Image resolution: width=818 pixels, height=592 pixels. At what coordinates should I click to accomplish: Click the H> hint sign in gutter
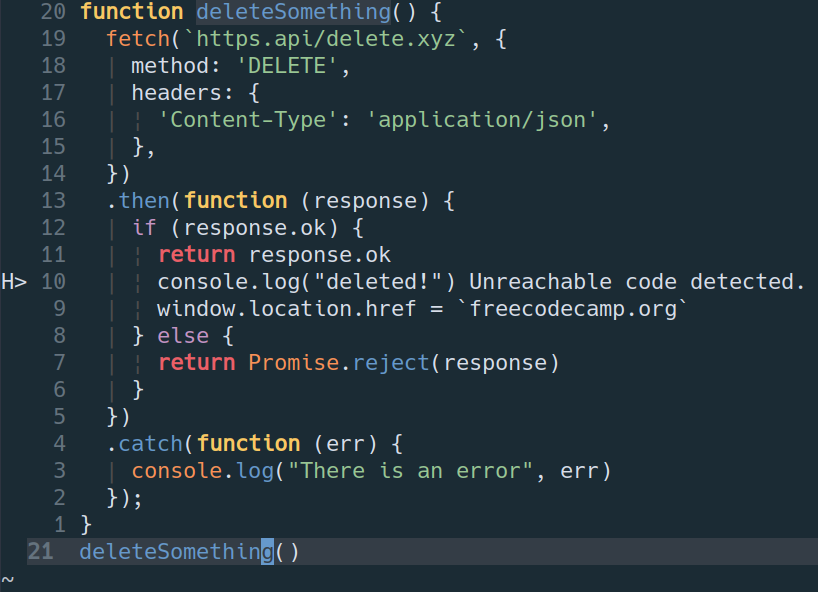(x=14, y=281)
